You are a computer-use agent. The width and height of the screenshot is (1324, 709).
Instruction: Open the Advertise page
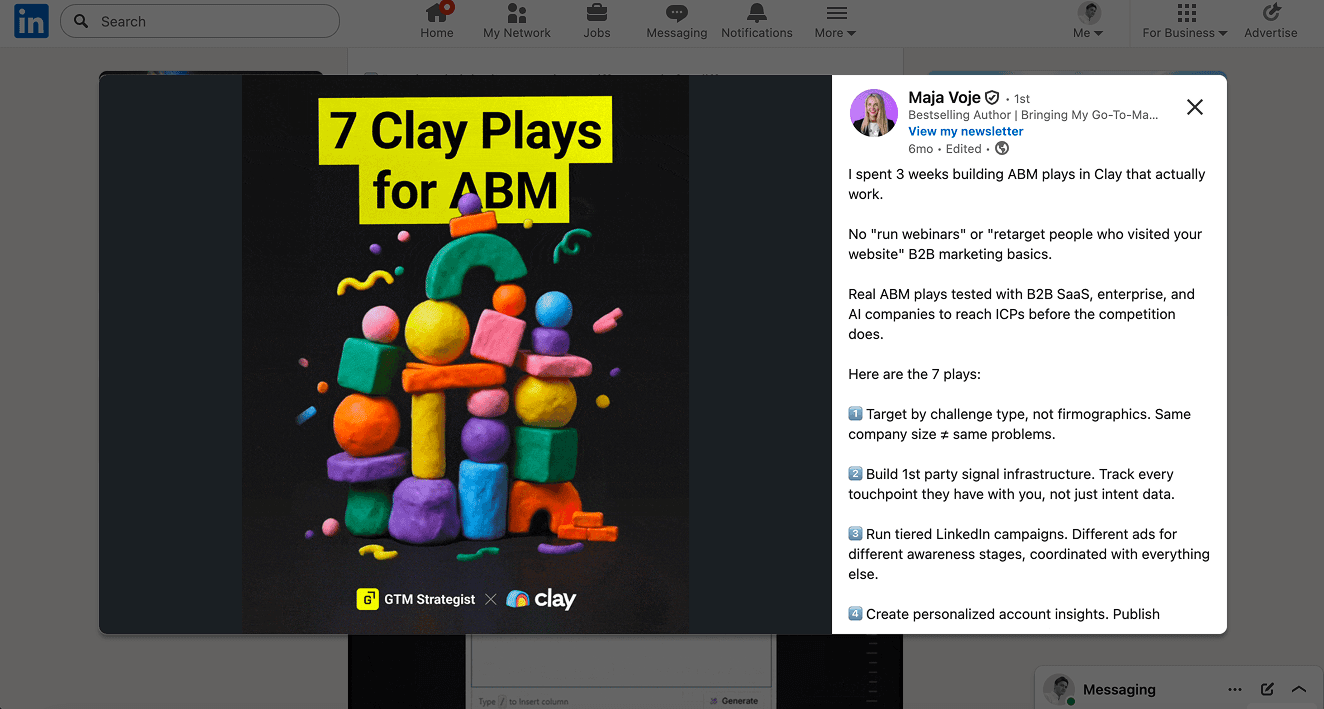(1271, 21)
